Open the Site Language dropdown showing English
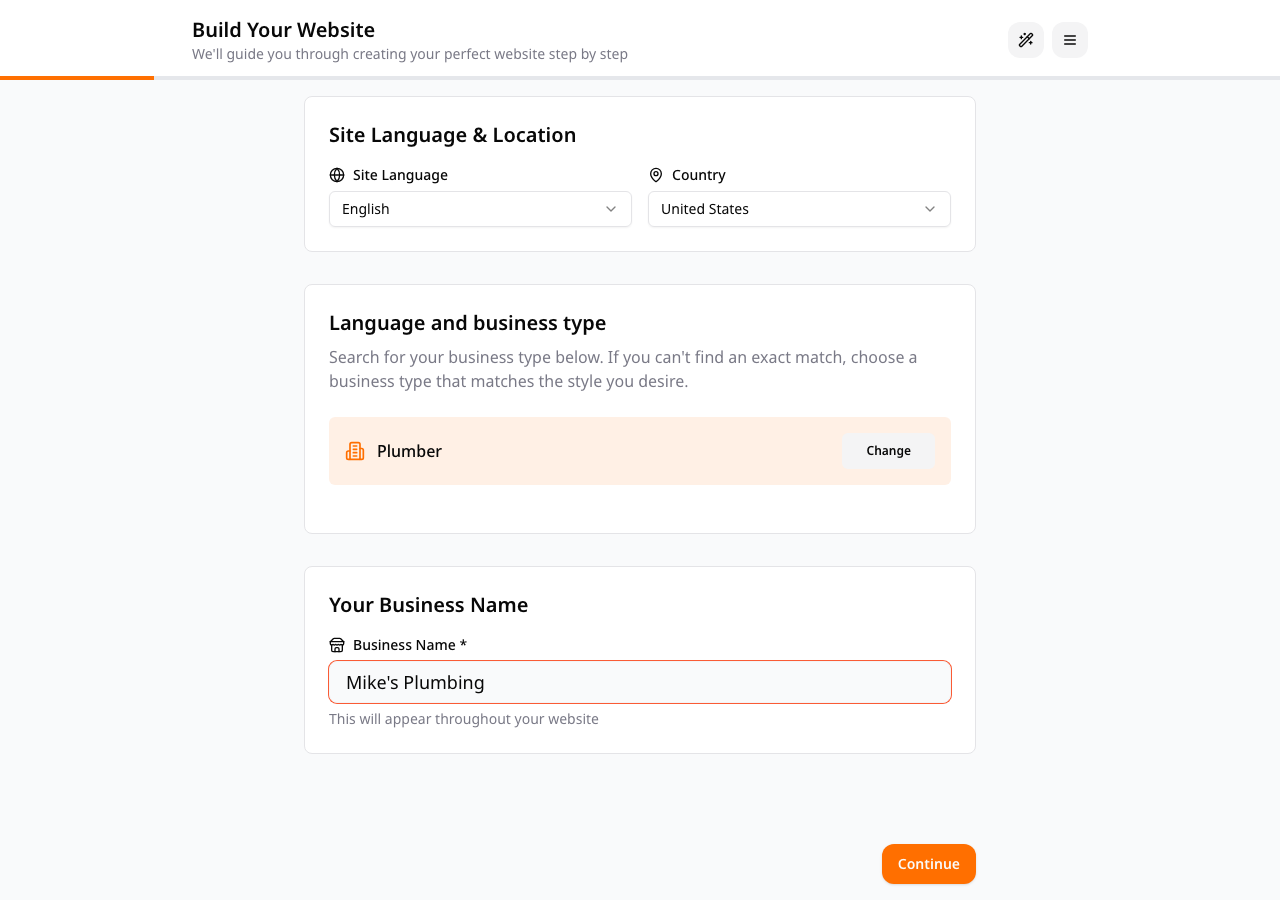Viewport: 1280px width, 900px height. [480, 209]
